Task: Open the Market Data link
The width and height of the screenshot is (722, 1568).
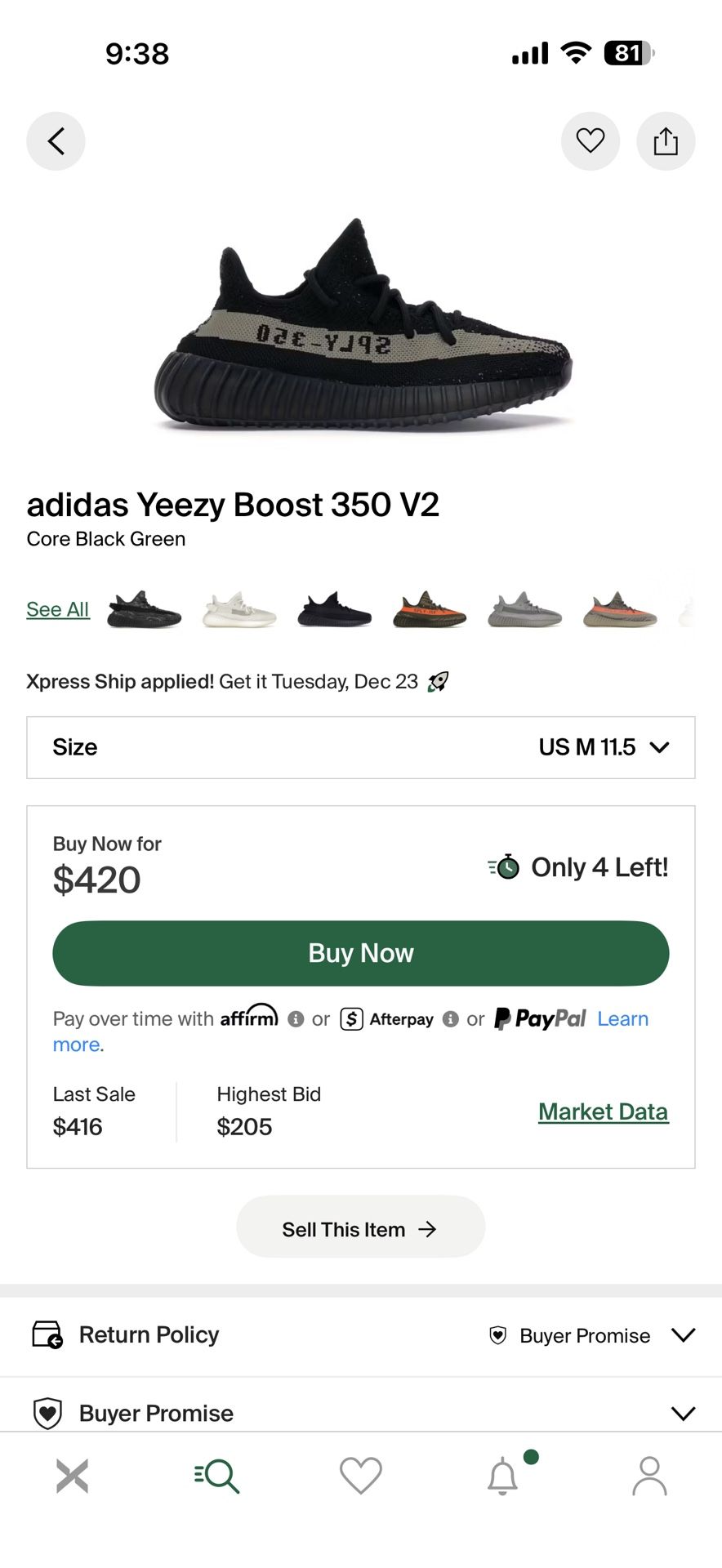Action: (x=603, y=1111)
